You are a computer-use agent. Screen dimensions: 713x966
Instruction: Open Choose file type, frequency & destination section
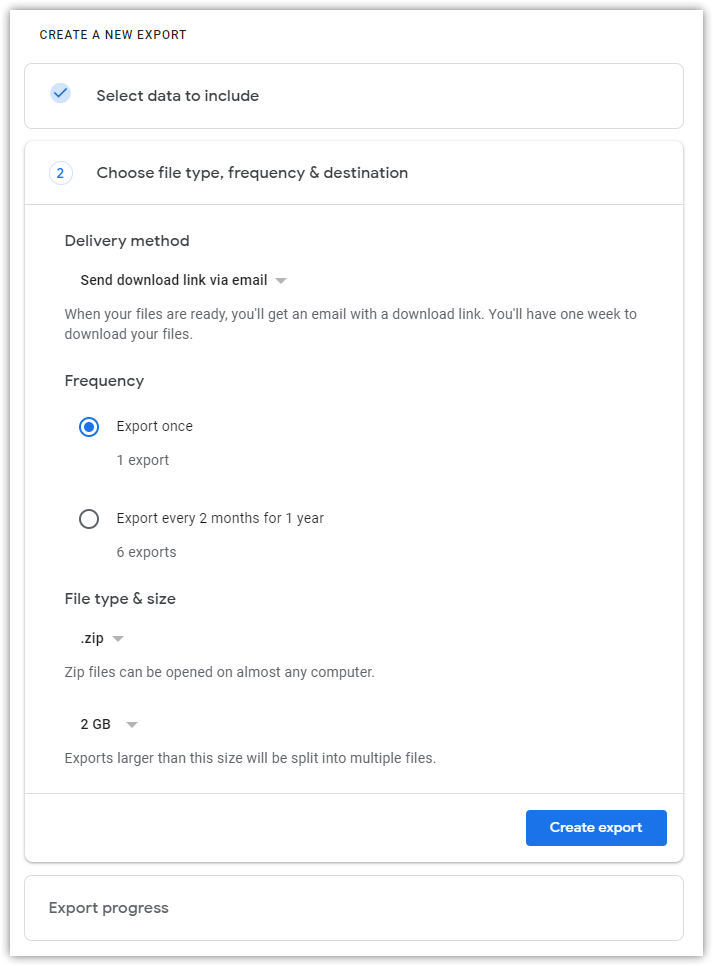click(x=252, y=172)
